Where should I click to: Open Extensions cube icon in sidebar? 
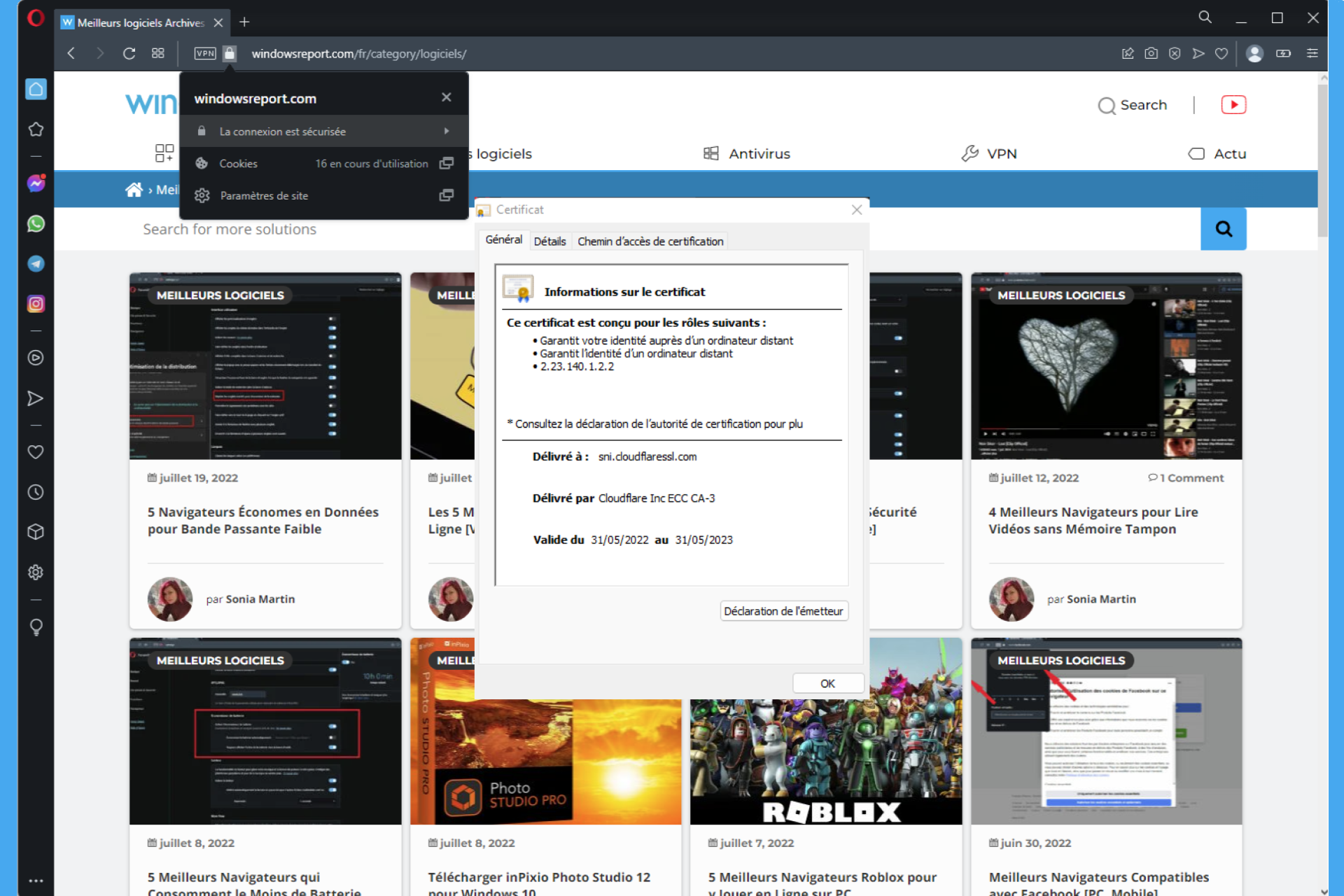[x=36, y=532]
